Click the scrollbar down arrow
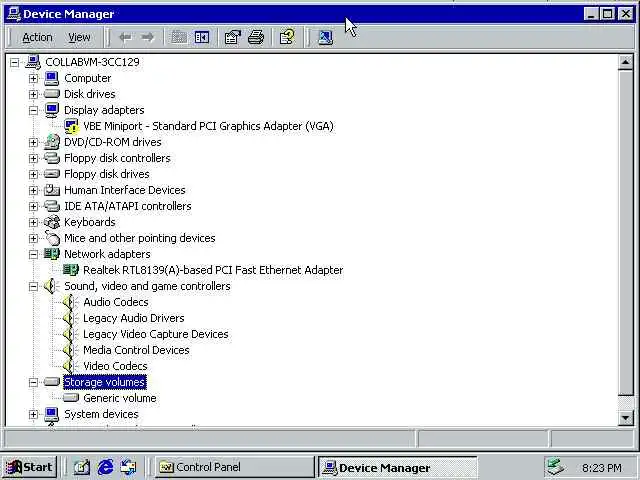 [x=625, y=418]
